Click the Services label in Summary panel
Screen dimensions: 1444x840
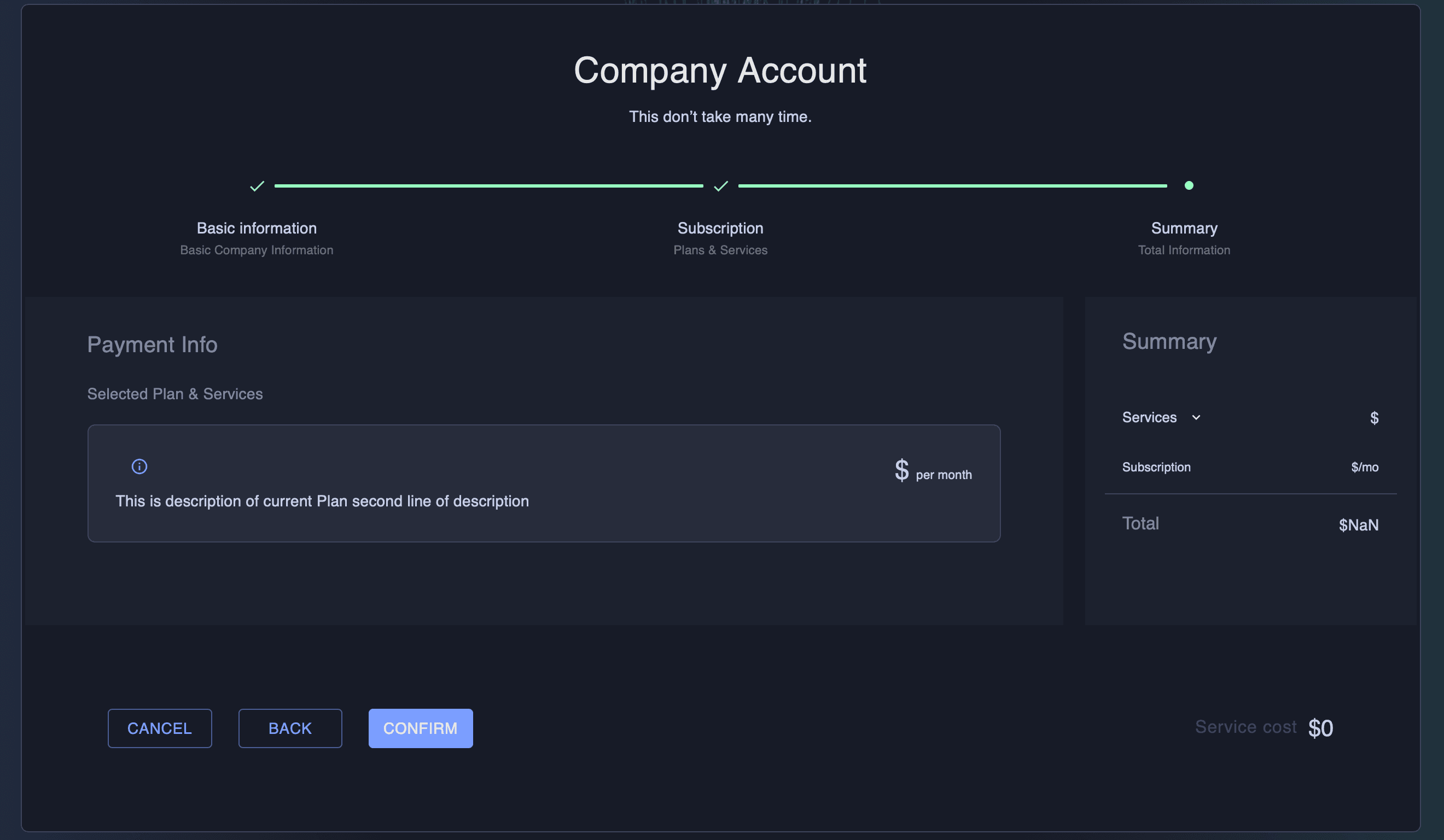coord(1149,418)
